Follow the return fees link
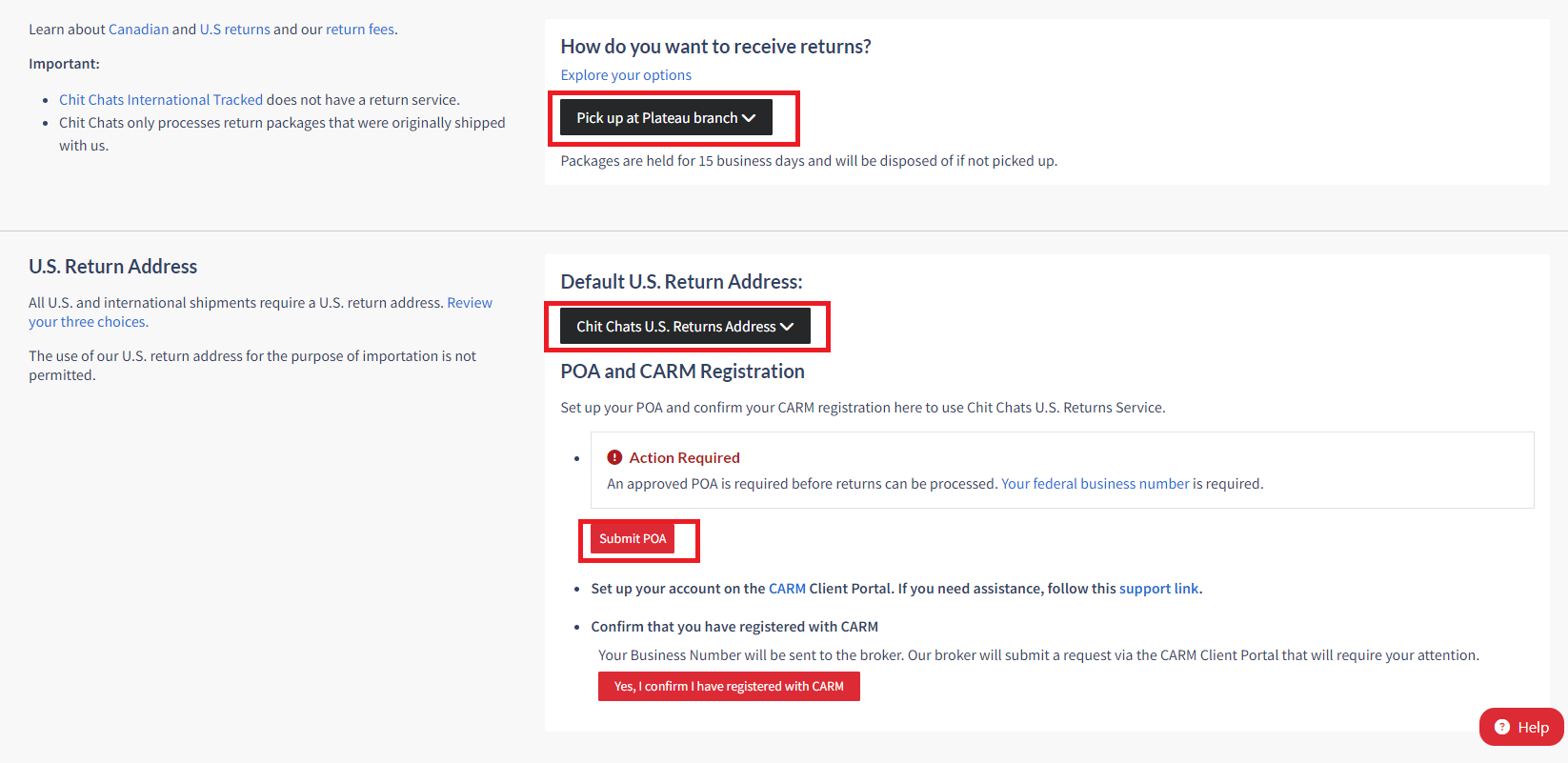Viewport: 1568px width, 763px height. click(x=360, y=30)
